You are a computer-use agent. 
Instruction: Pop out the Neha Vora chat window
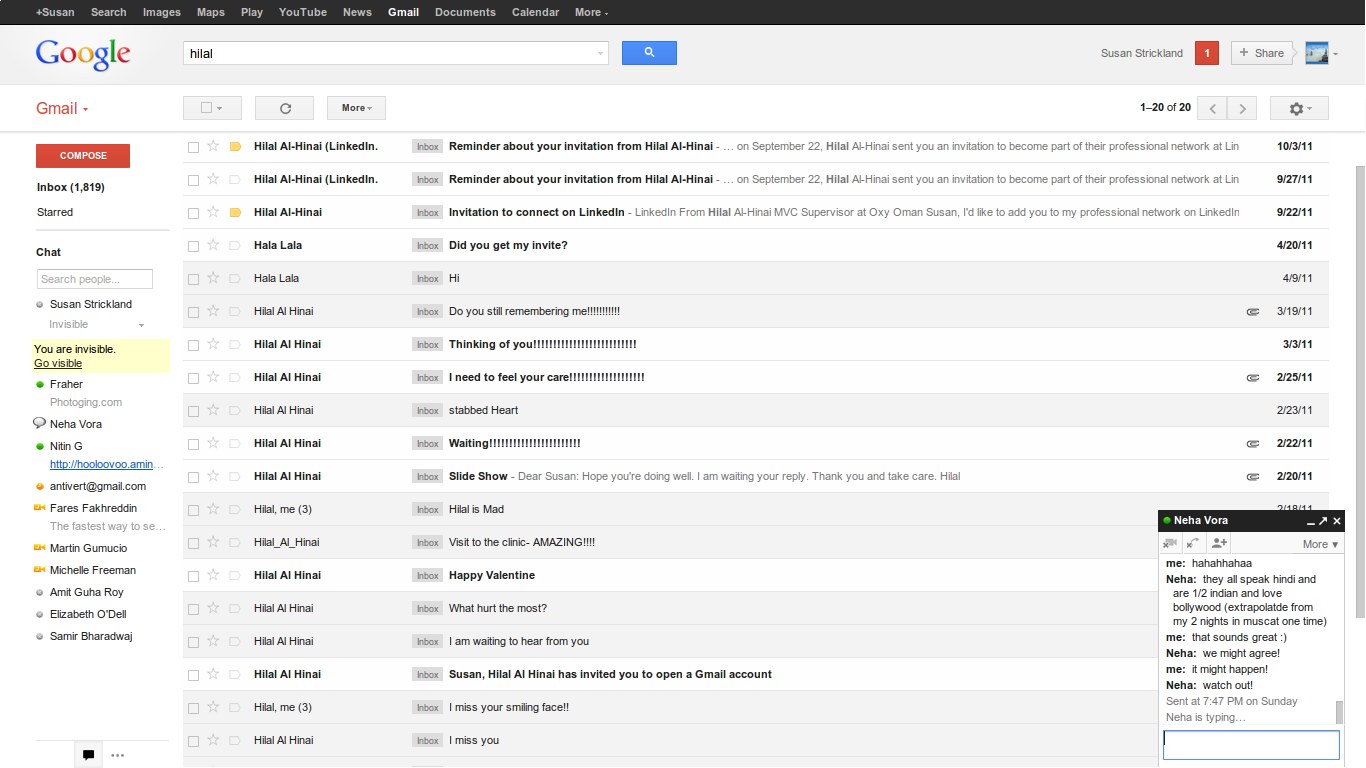(1323, 521)
